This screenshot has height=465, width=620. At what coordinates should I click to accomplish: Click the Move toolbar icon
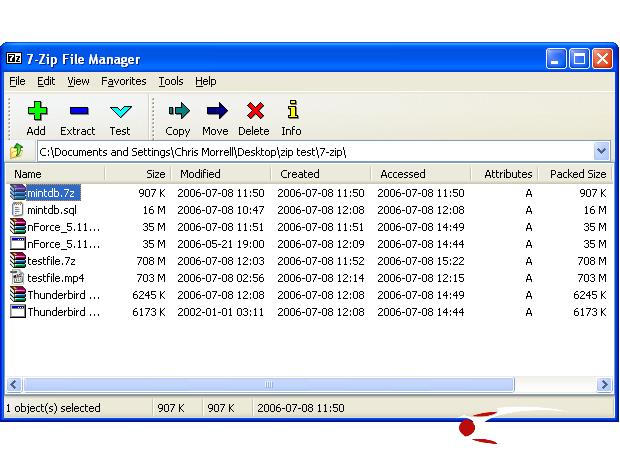(215, 112)
